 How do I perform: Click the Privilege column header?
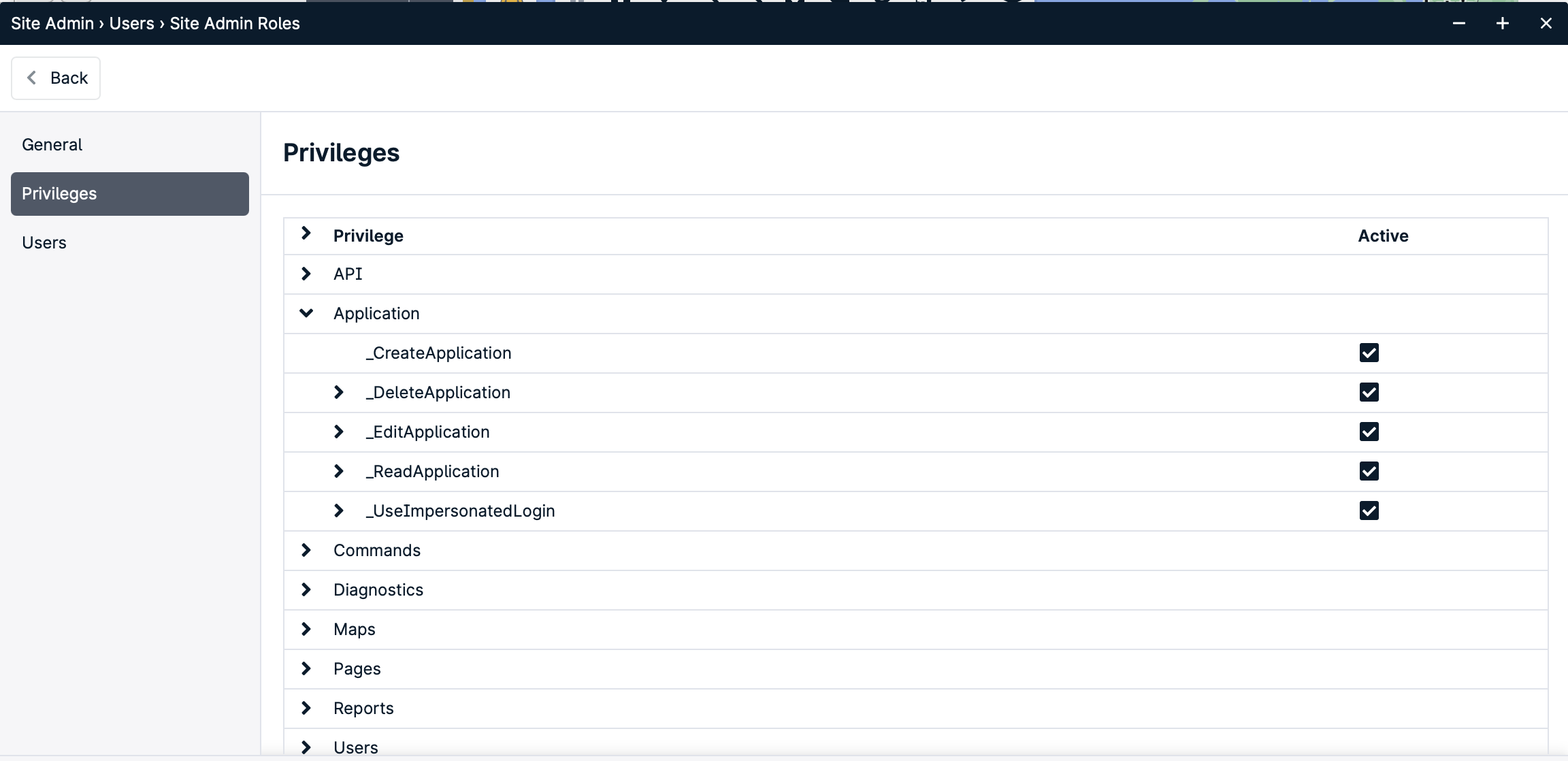pos(368,236)
